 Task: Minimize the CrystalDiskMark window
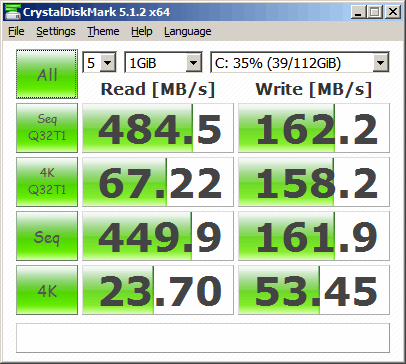click(359, 12)
